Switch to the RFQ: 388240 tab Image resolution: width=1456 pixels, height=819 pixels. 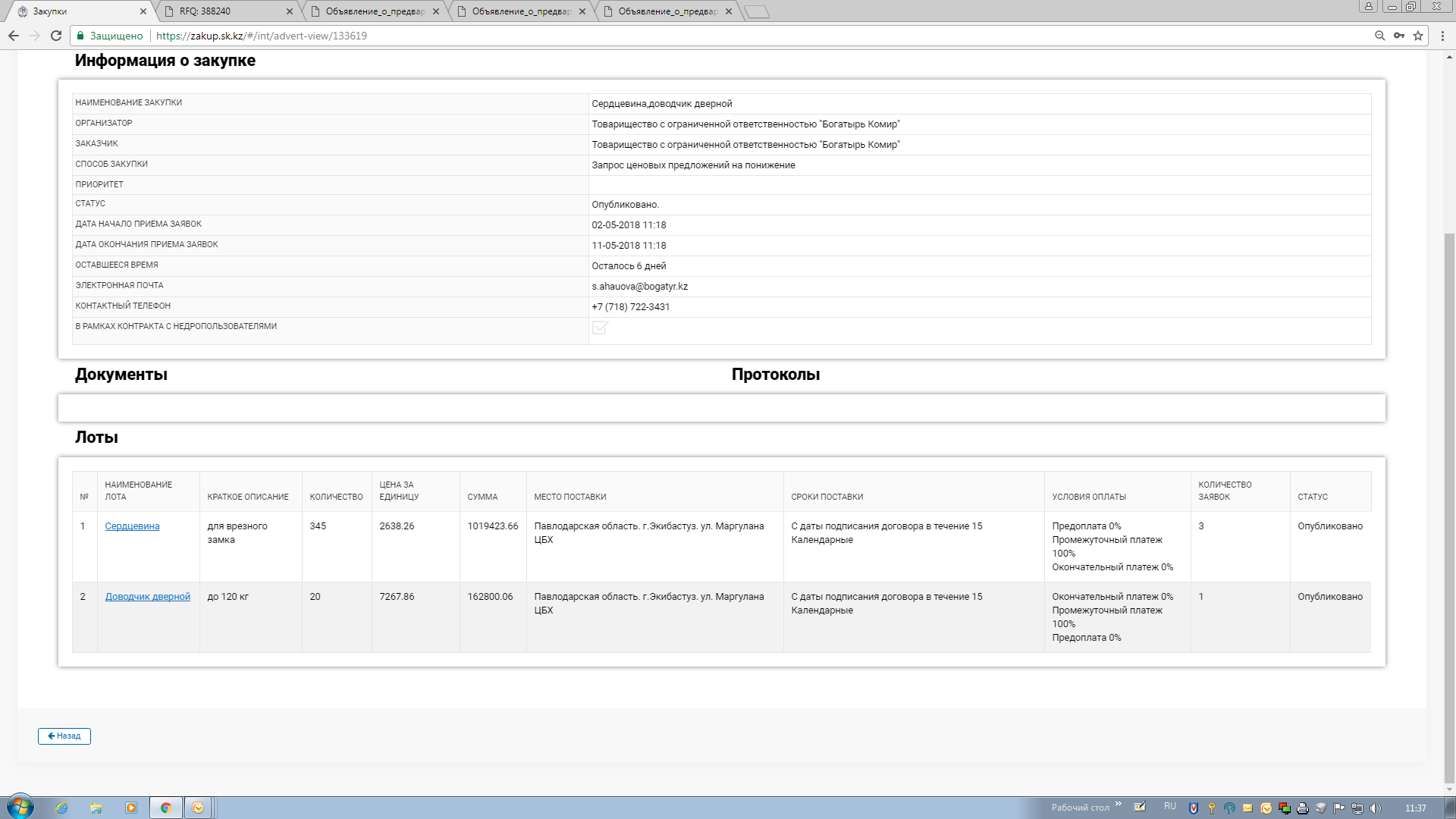229,11
